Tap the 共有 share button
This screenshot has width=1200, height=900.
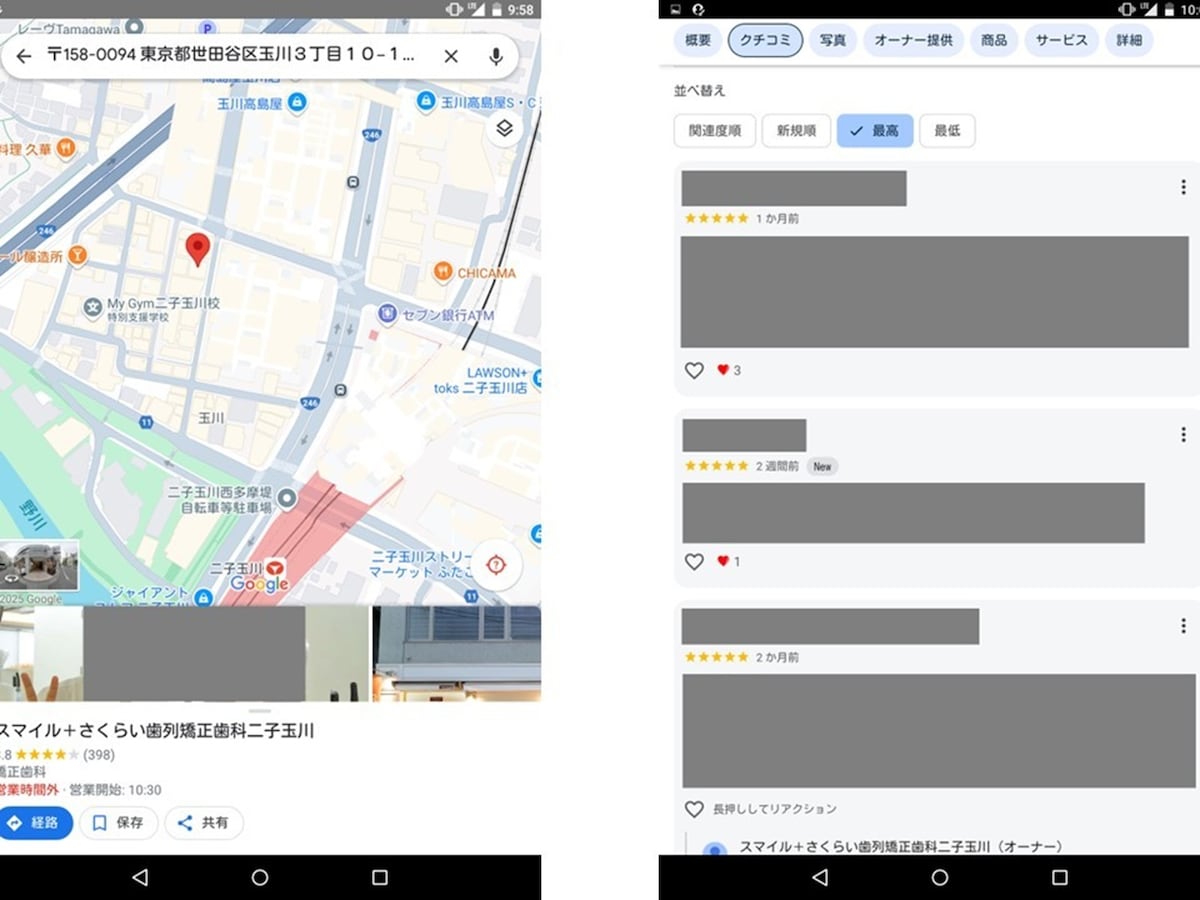pos(204,823)
